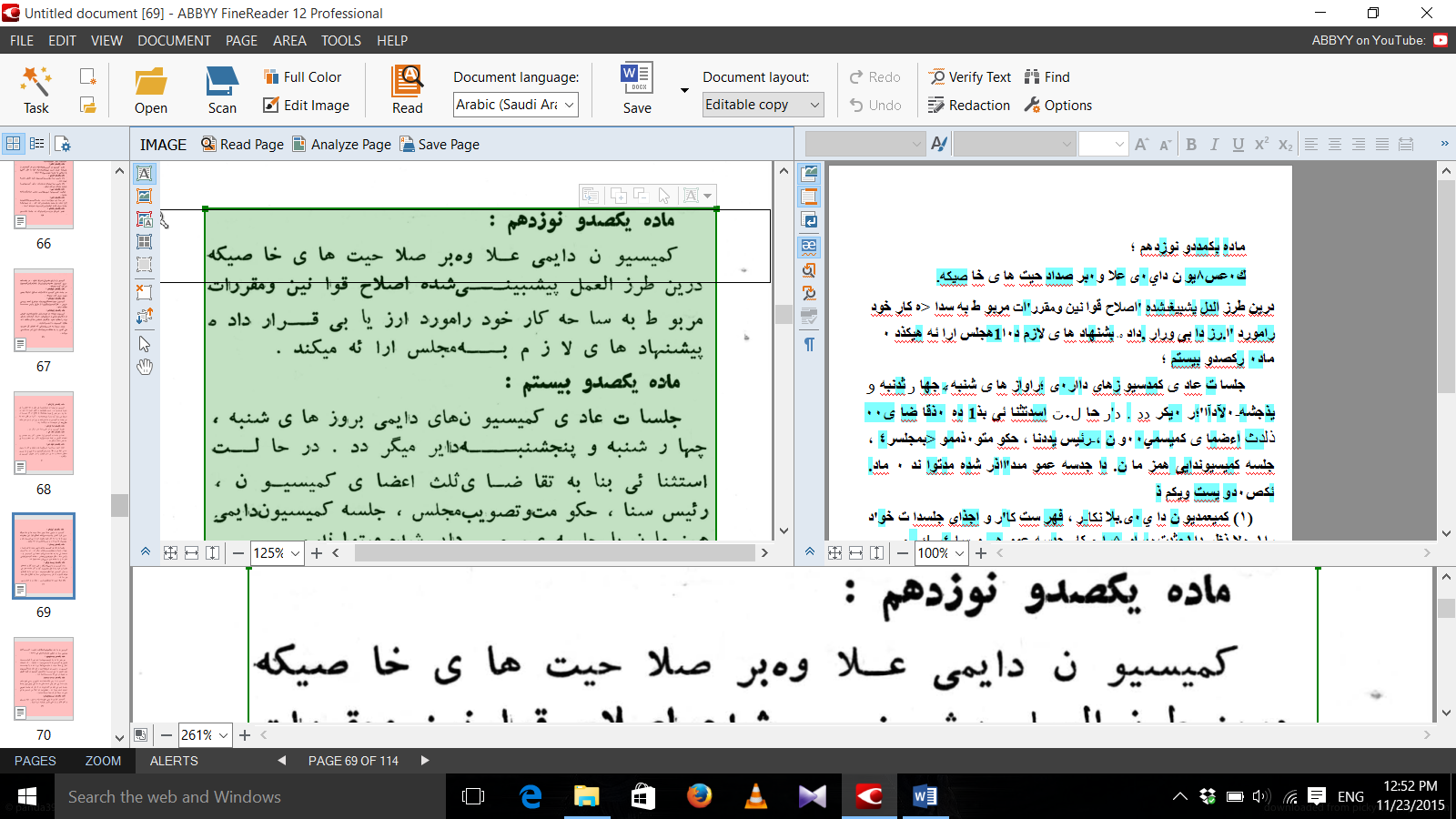Select the Draw Recognition Area tool
Viewport: 1456px width, 819px height.
pyautogui.click(x=144, y=264)
